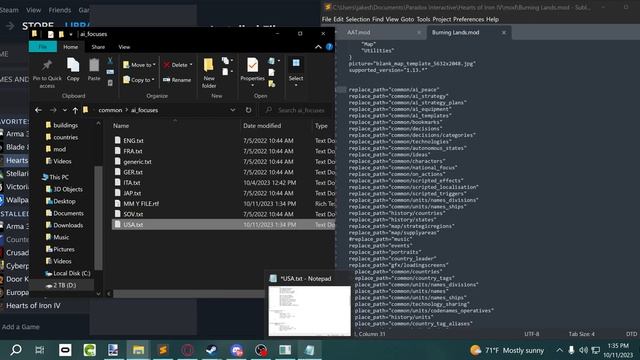Select the generic.txt file
The width and height of the screenshot is (640, 360).
pyautogui.click(x=137, y=162)
